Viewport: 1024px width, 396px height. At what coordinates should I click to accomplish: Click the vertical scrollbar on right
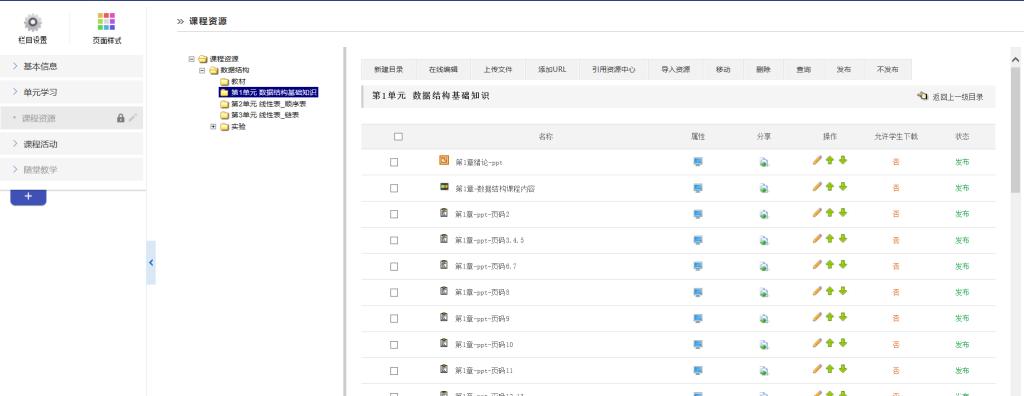(x=1016, y=118)
